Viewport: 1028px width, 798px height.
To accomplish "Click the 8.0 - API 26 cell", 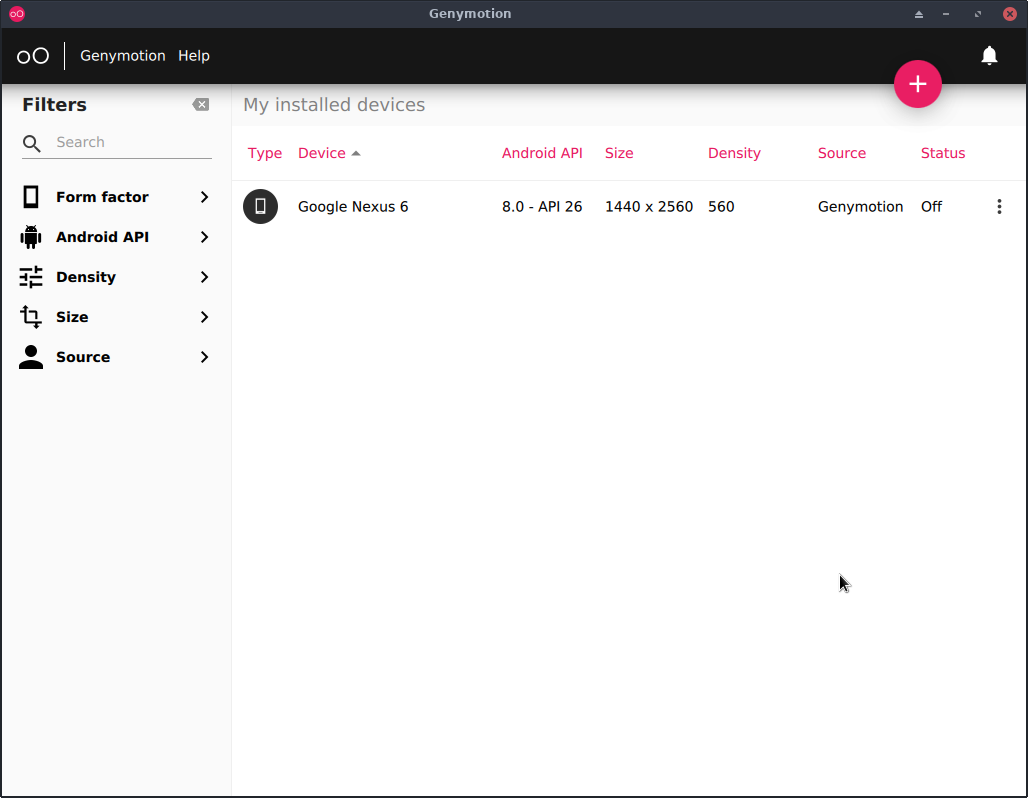I will 542,207.
